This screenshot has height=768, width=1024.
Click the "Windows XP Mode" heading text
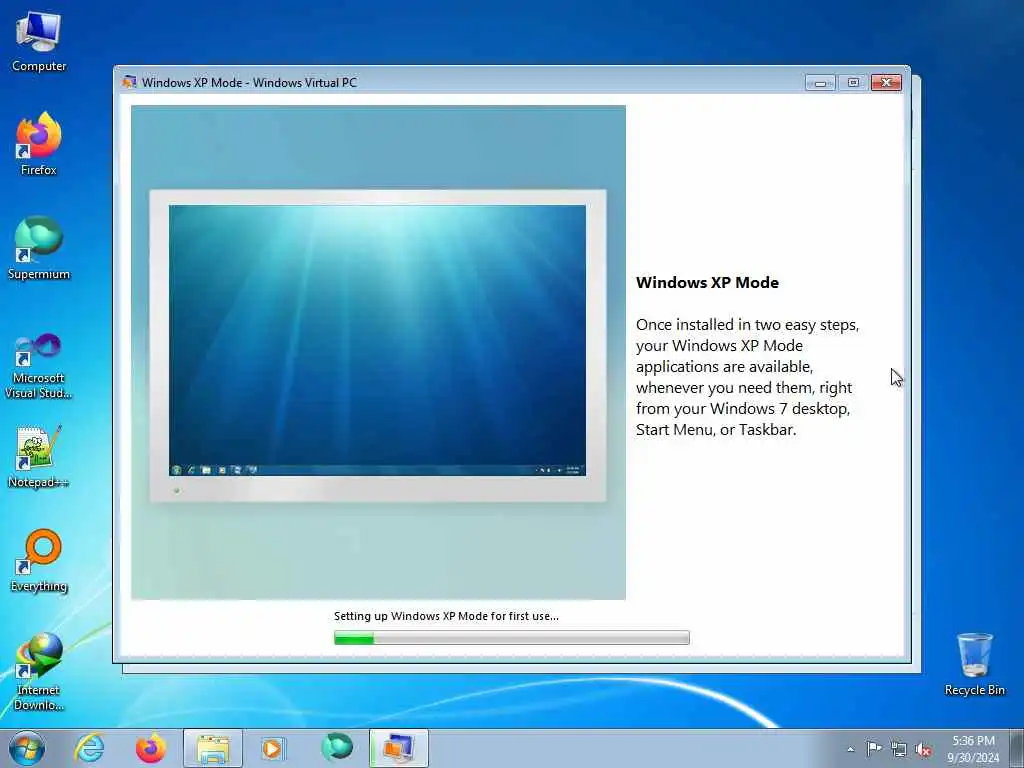707,283
